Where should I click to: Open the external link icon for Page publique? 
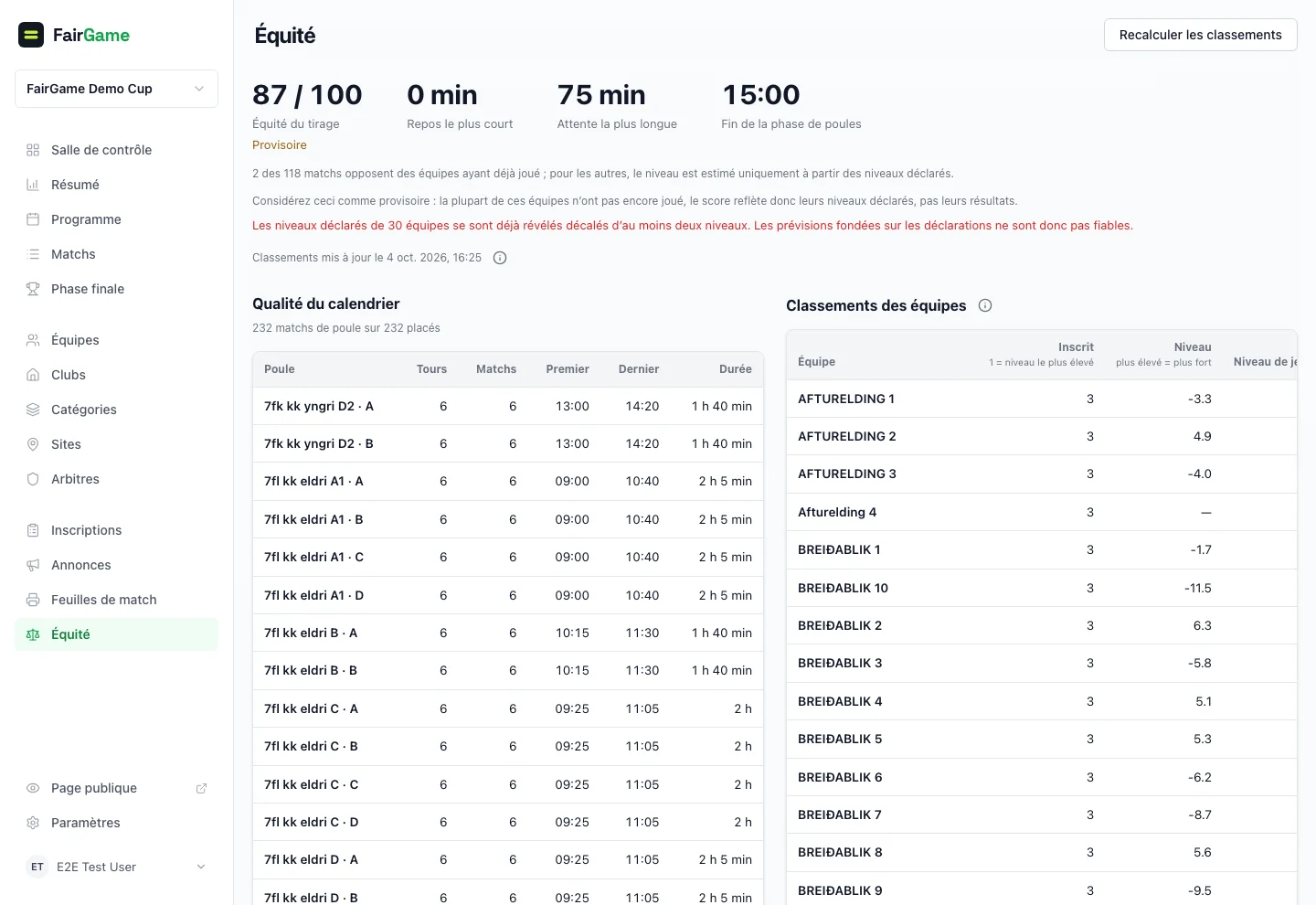coord(201,788)
